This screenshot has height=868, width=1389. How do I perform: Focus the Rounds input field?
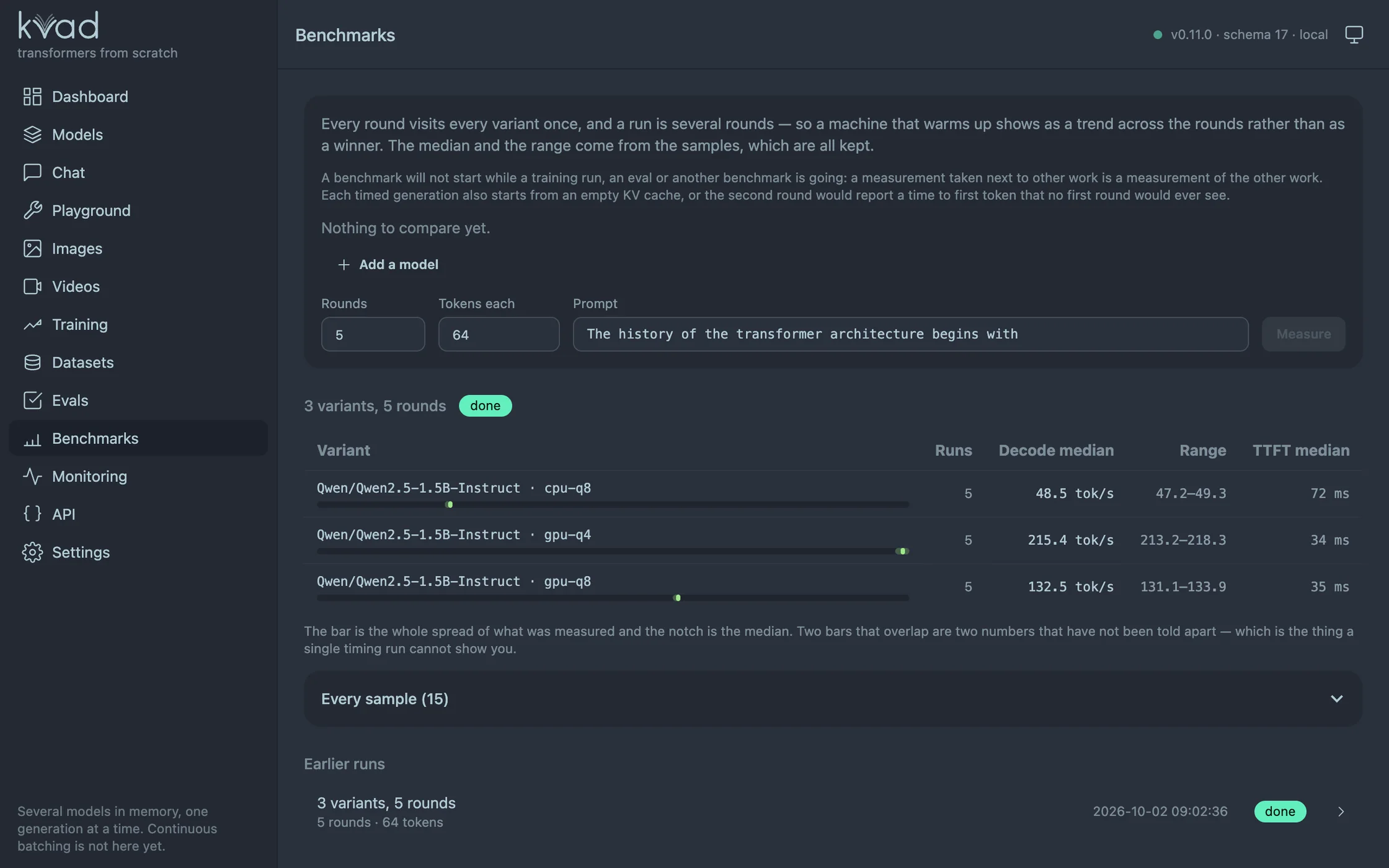pos(373,334)
